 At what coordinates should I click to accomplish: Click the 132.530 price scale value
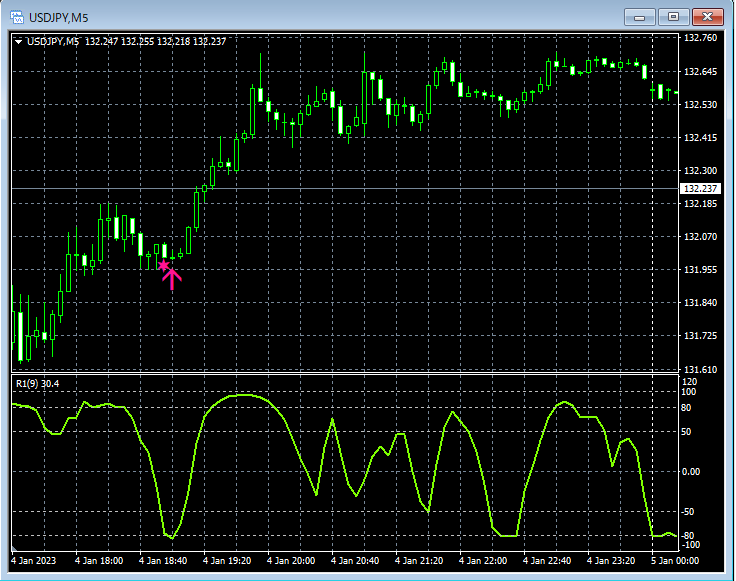(x=700, y=105)
